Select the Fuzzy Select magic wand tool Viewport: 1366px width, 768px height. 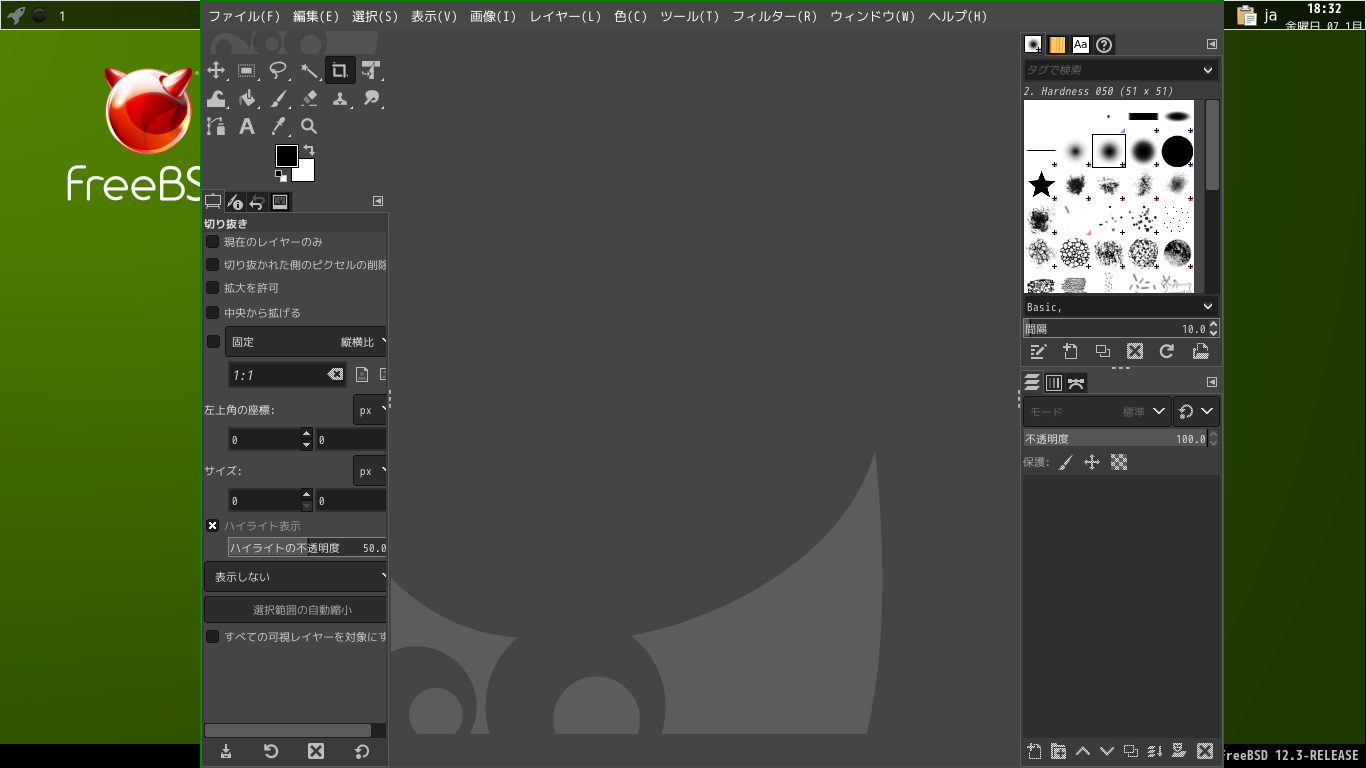tap(309, 70)
